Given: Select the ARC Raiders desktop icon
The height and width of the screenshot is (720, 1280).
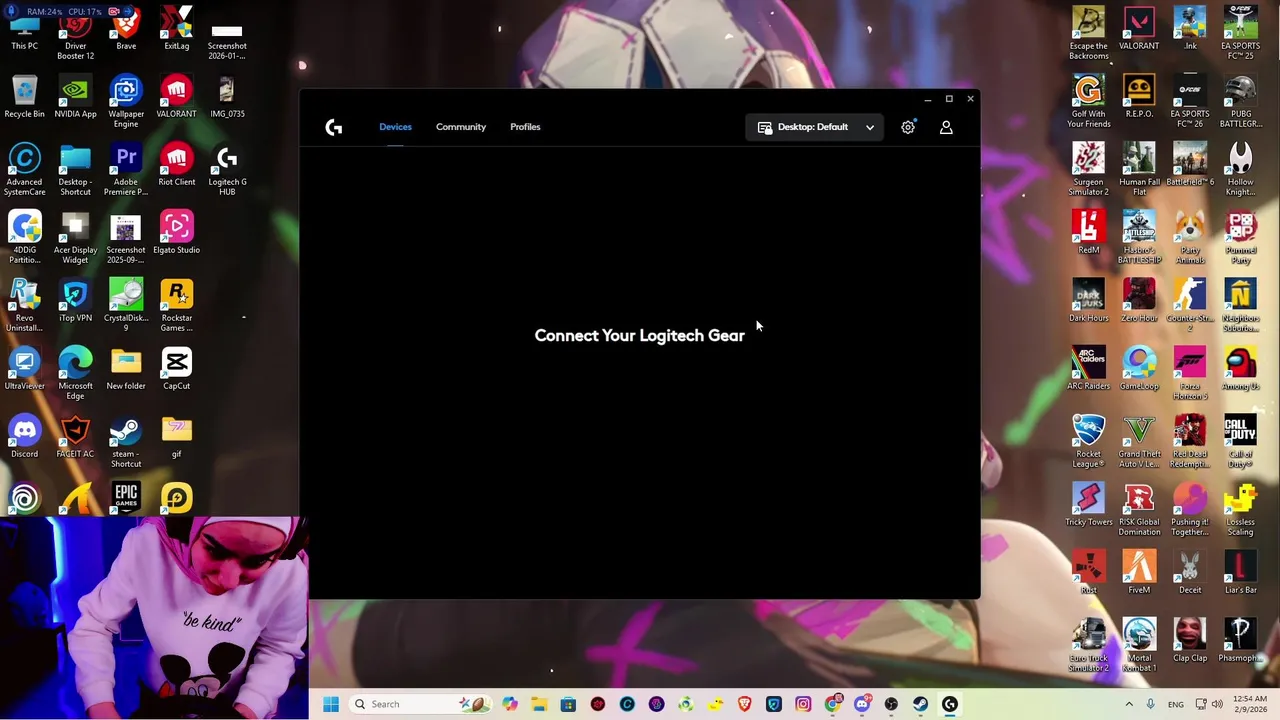Looking at the screenshot, I should pyautogui.click(x=1088, y=369).
